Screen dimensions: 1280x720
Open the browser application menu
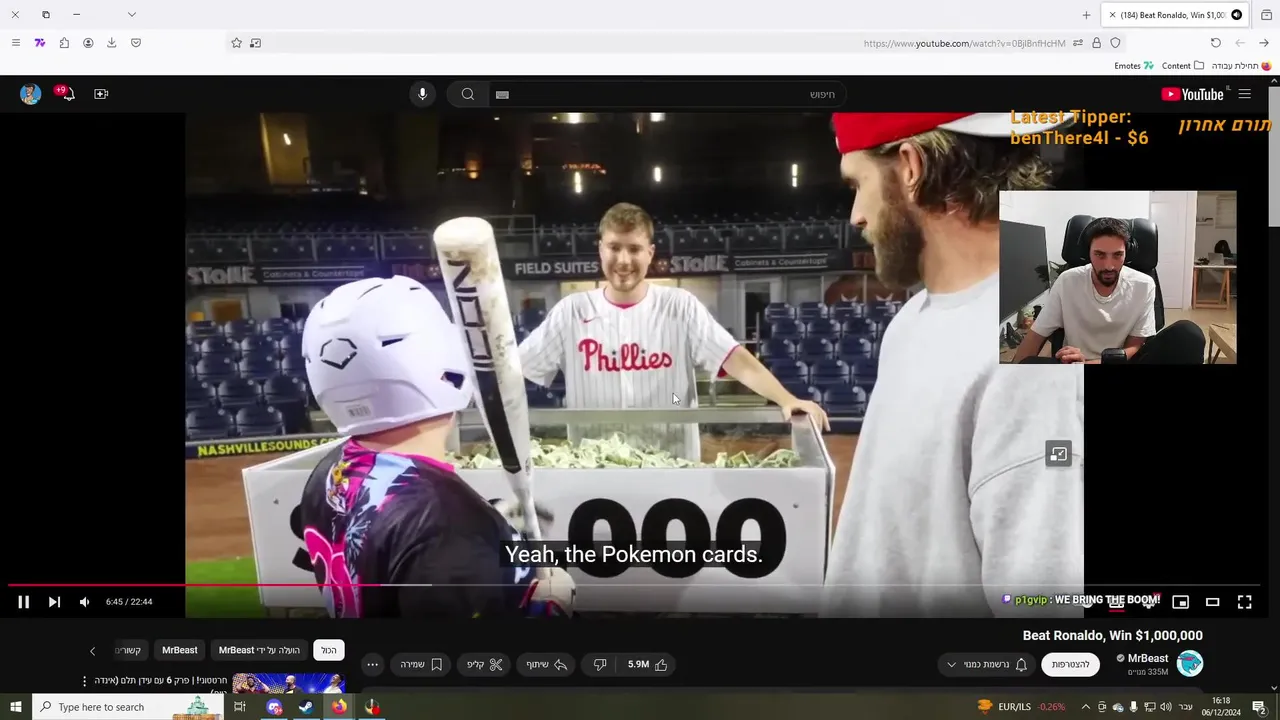tap(15, 43)
